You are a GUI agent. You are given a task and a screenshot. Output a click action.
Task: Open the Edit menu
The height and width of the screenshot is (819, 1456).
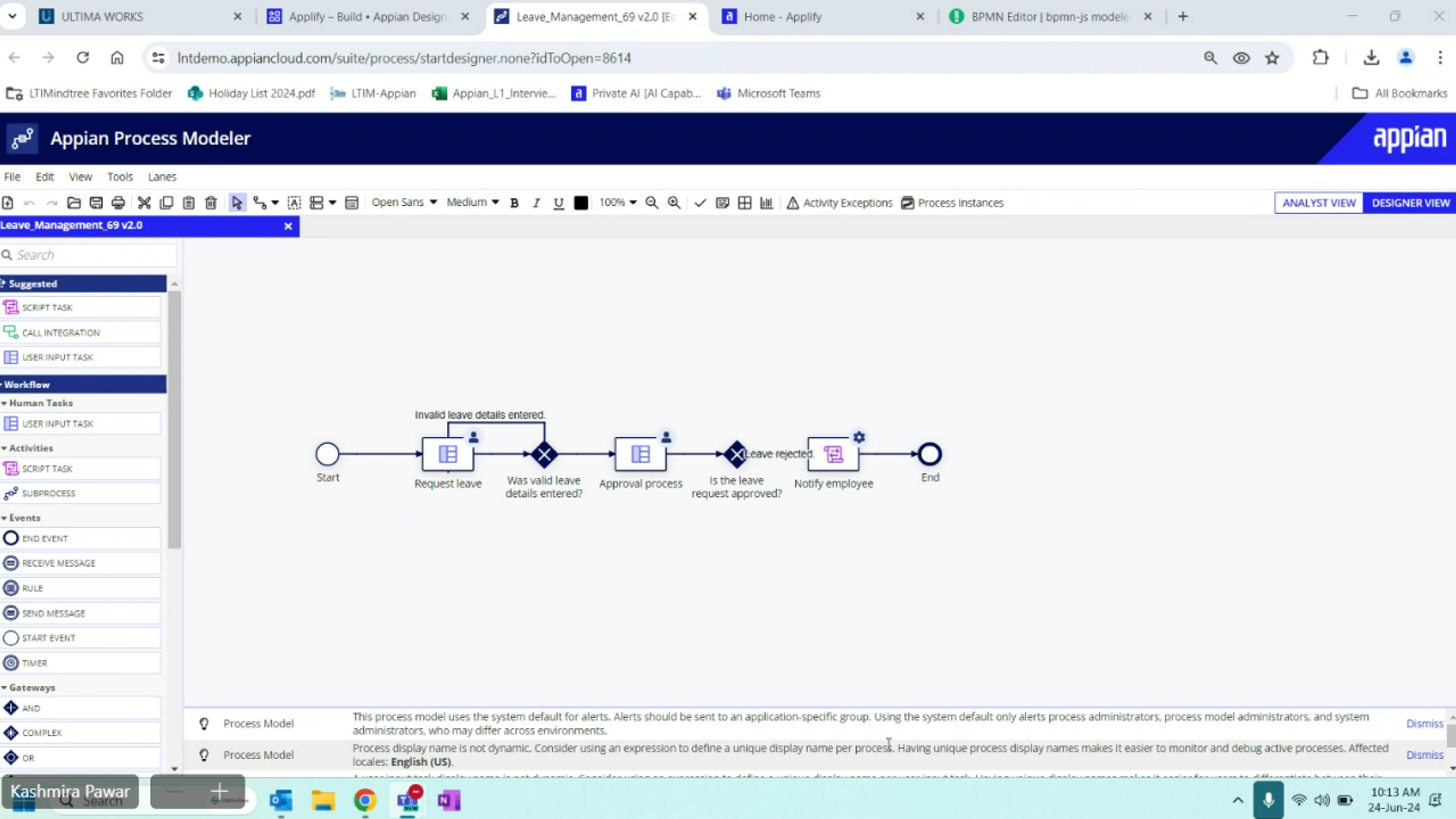pos(45,177)
